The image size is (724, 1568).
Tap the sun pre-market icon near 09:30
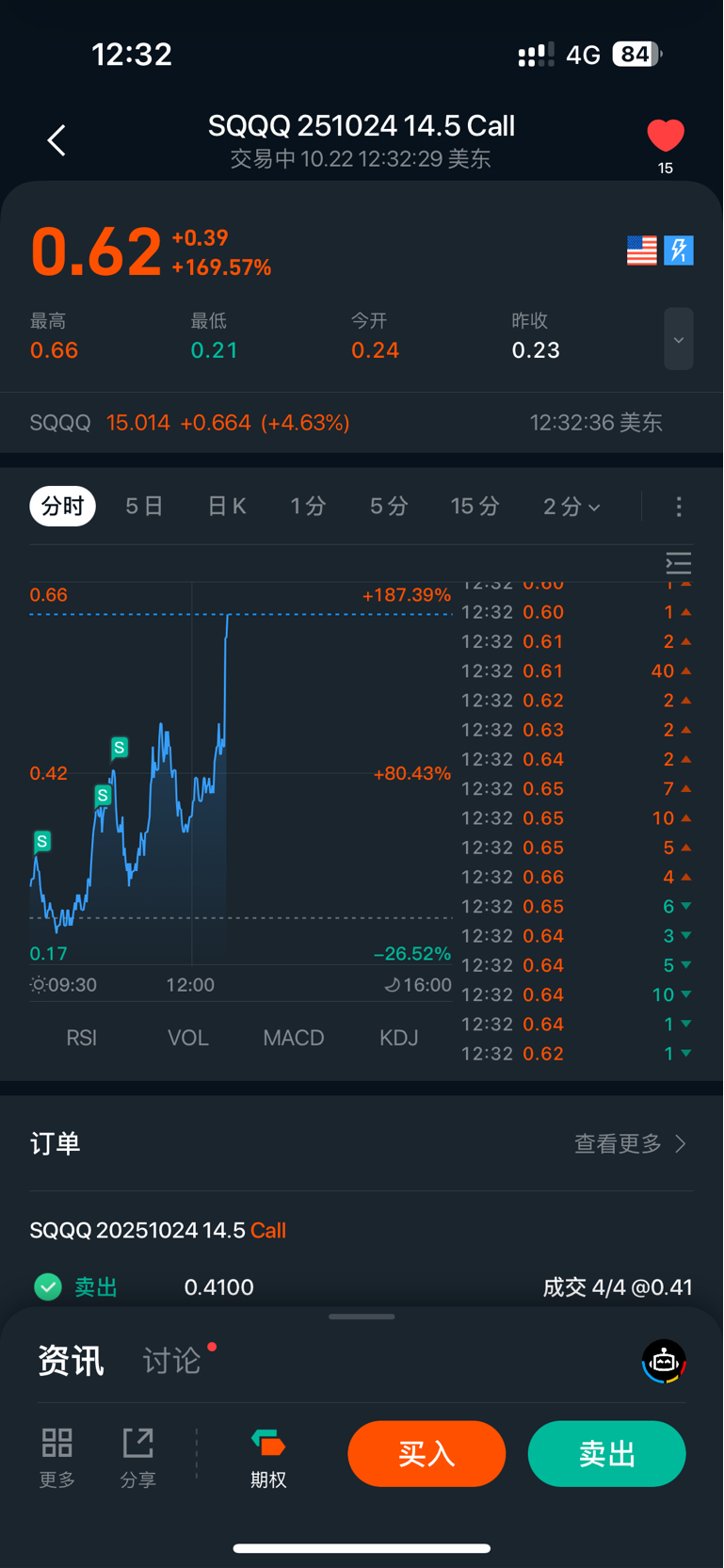click(x=38, y=985)
